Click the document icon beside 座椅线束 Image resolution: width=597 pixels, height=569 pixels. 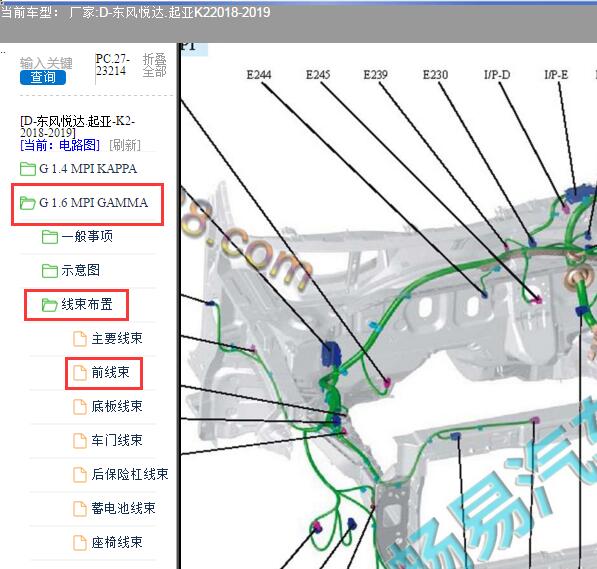(80, 542)
